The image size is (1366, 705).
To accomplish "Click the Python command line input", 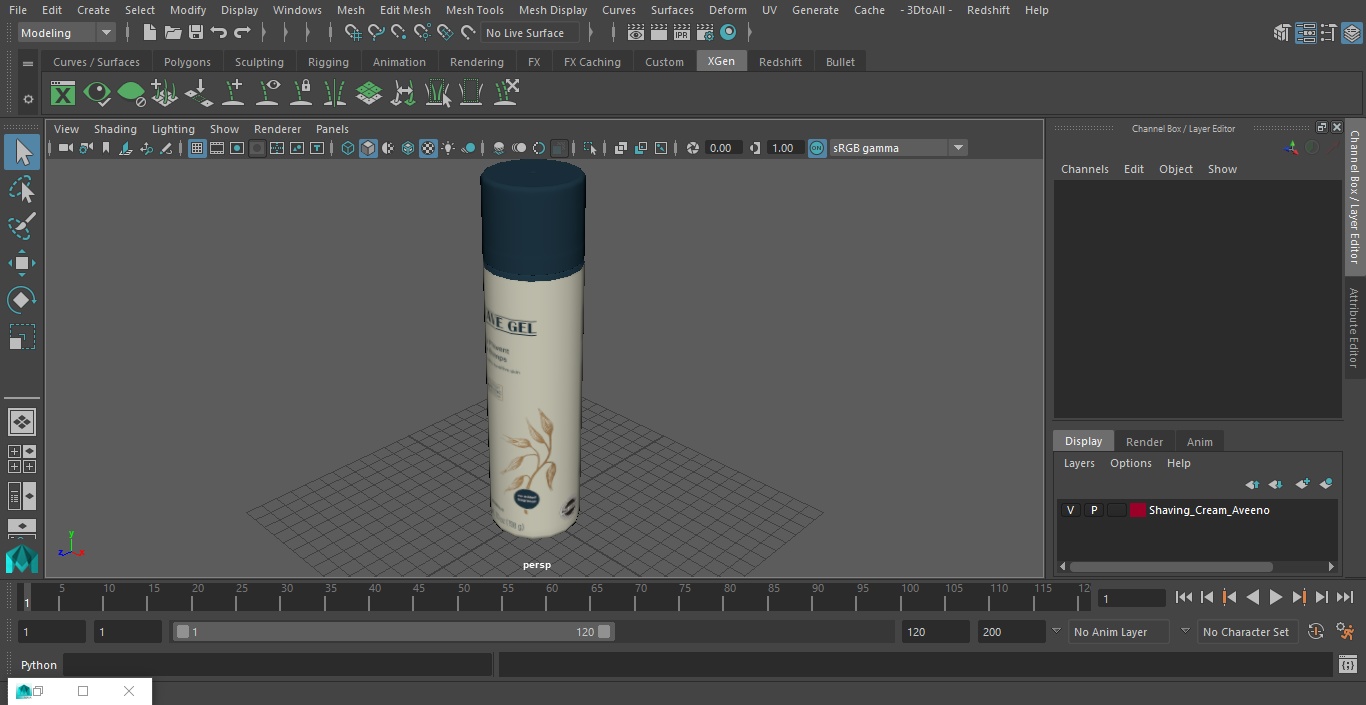I will tap(277, 665).
